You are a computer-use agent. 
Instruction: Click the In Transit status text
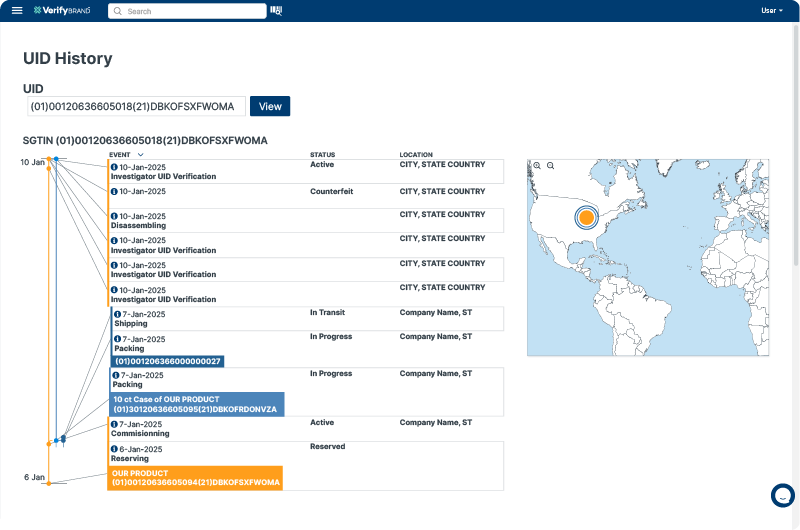(x=328, y=312)
